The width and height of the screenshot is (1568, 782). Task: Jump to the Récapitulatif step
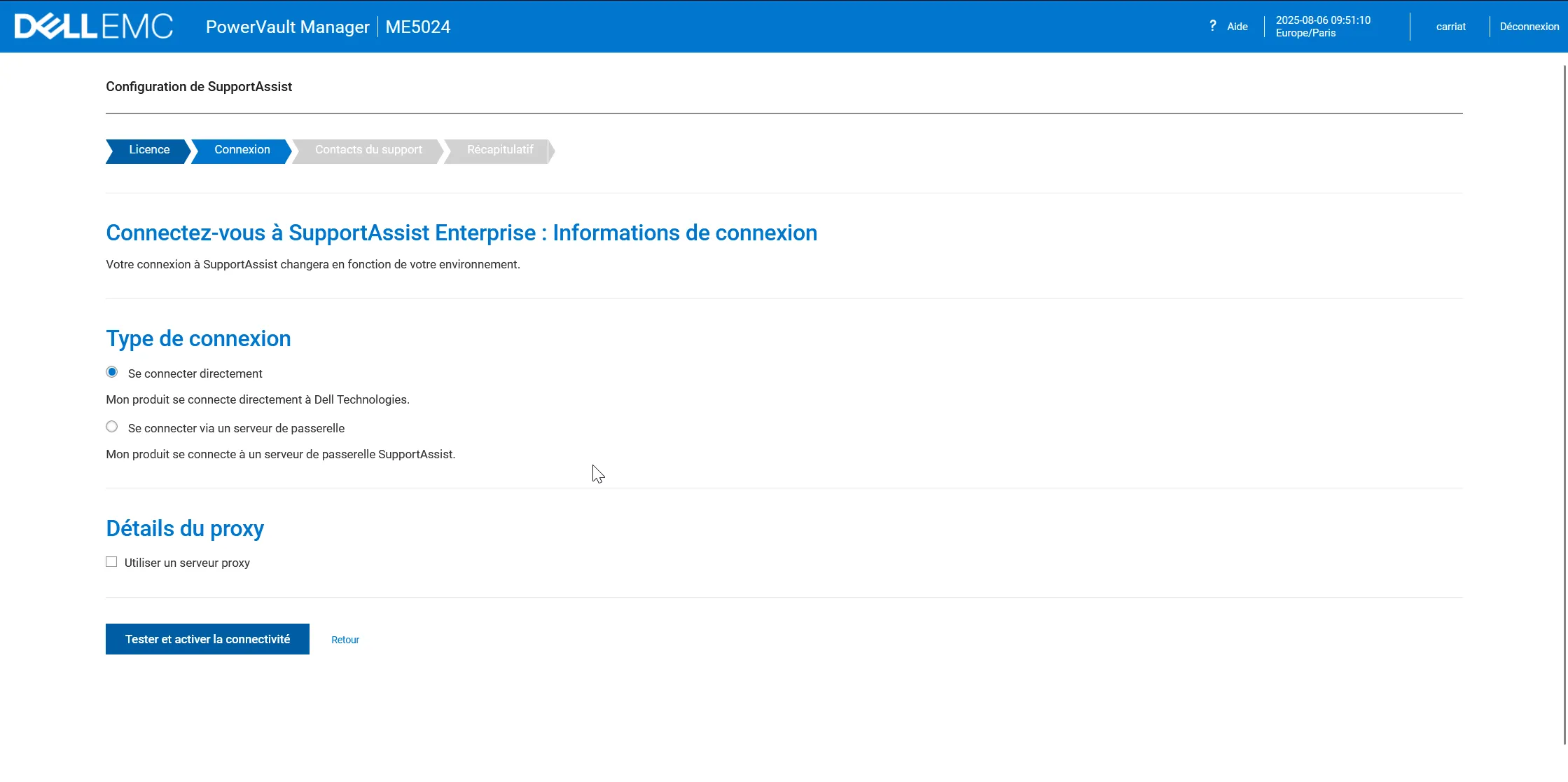[499, 150]
